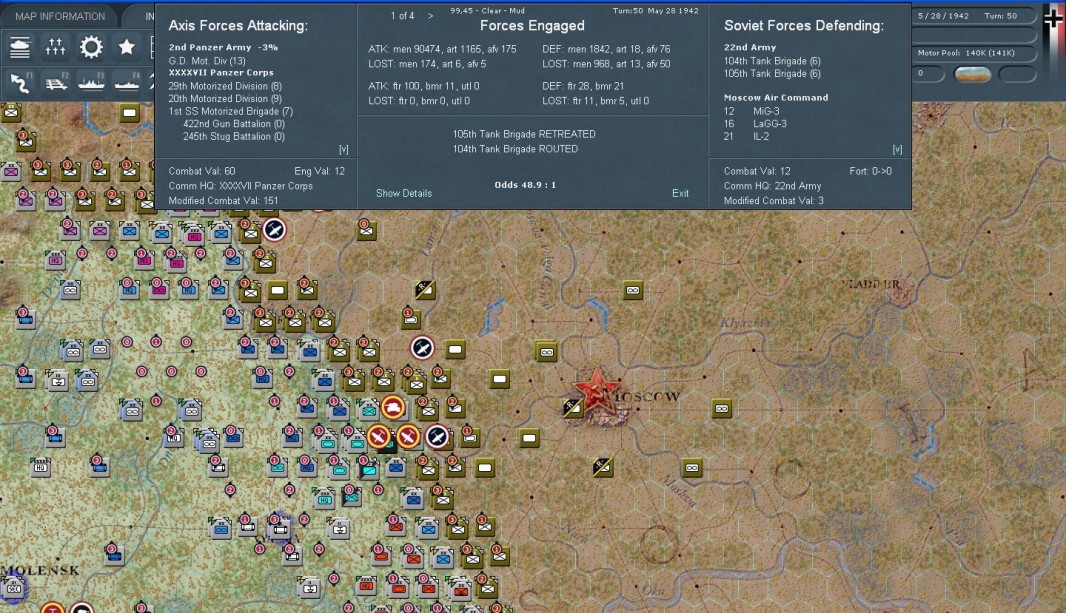1066x613 pixels.
Task: Exit the combat report window
Action: (680, 193)
